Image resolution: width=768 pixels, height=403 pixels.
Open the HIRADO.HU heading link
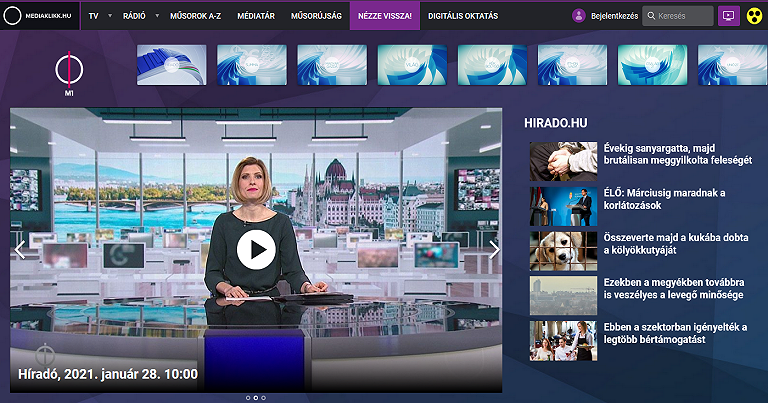(555, 123)
